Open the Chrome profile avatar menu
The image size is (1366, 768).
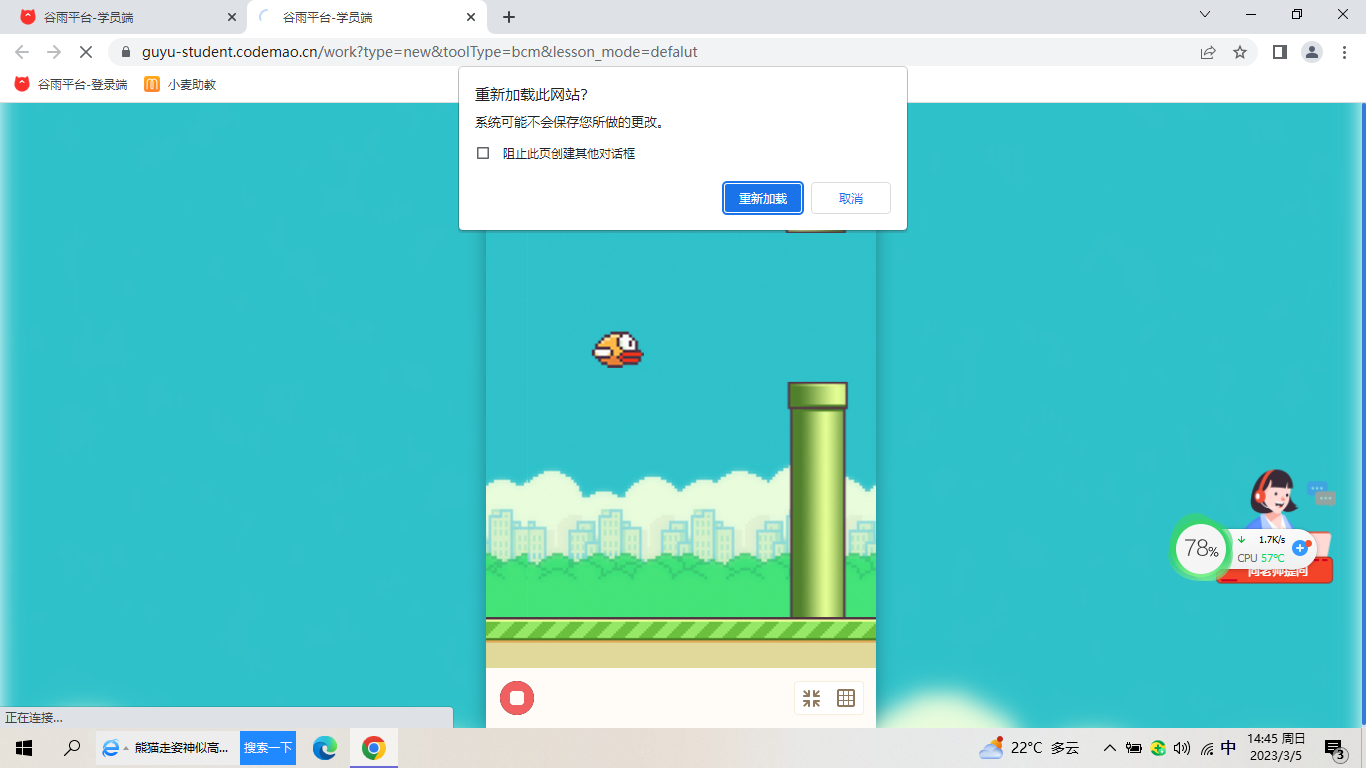[1312, 52]
